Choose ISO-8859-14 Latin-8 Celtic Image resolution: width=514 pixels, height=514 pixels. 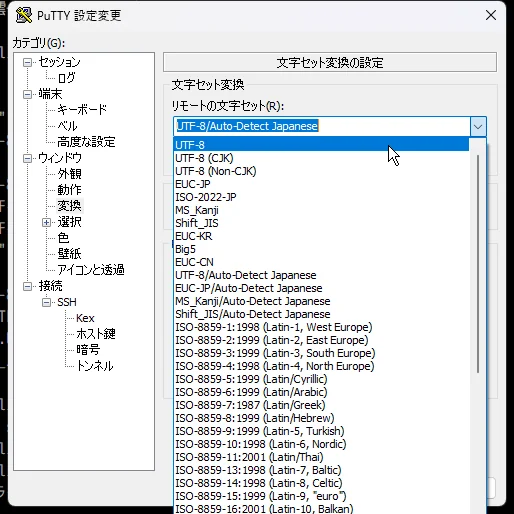pyautogui.click(x=321, y=483)
